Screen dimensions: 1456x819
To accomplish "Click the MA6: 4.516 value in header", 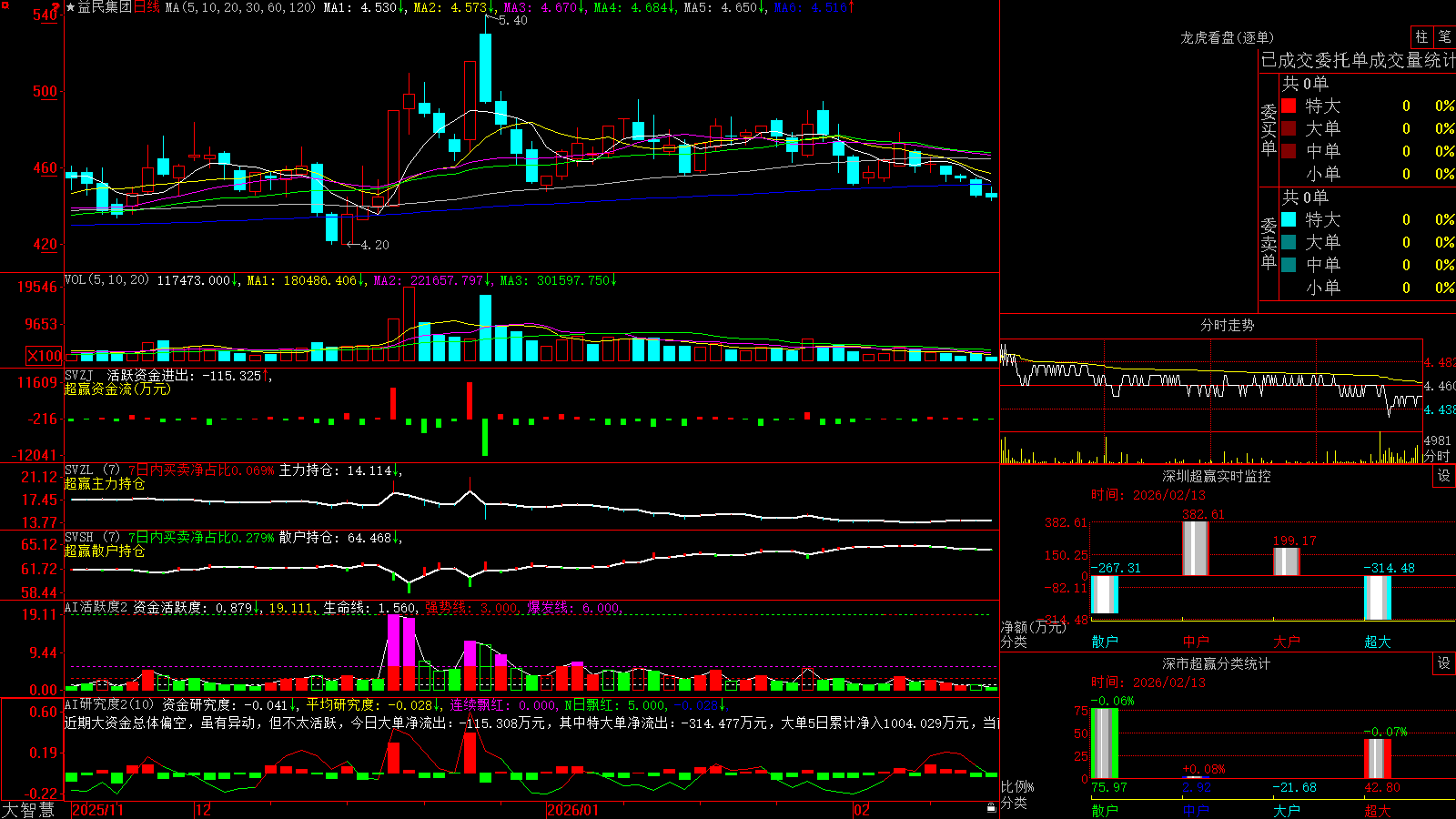I will 814,7.
